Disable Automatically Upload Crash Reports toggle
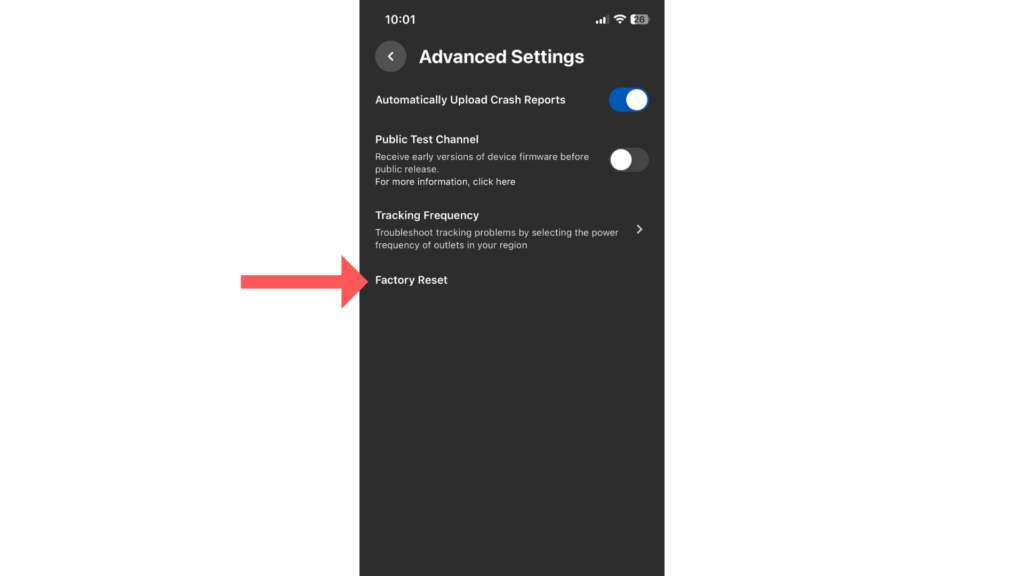Image resolution: width=1024 pixels, height=576 pixels. pos(628,100)
